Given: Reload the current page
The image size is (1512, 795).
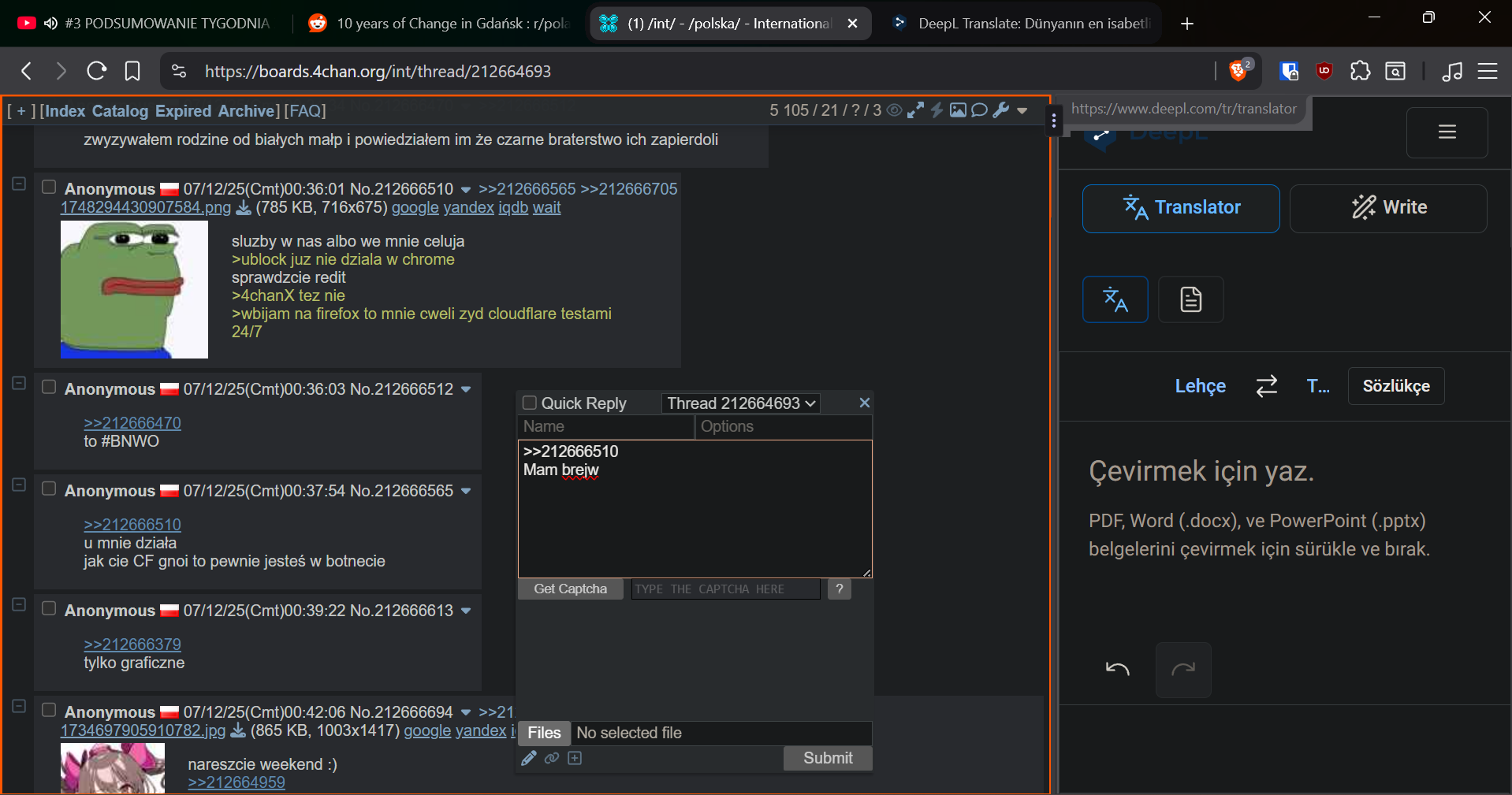Looking at the screenshot, I should coord(96,72).
